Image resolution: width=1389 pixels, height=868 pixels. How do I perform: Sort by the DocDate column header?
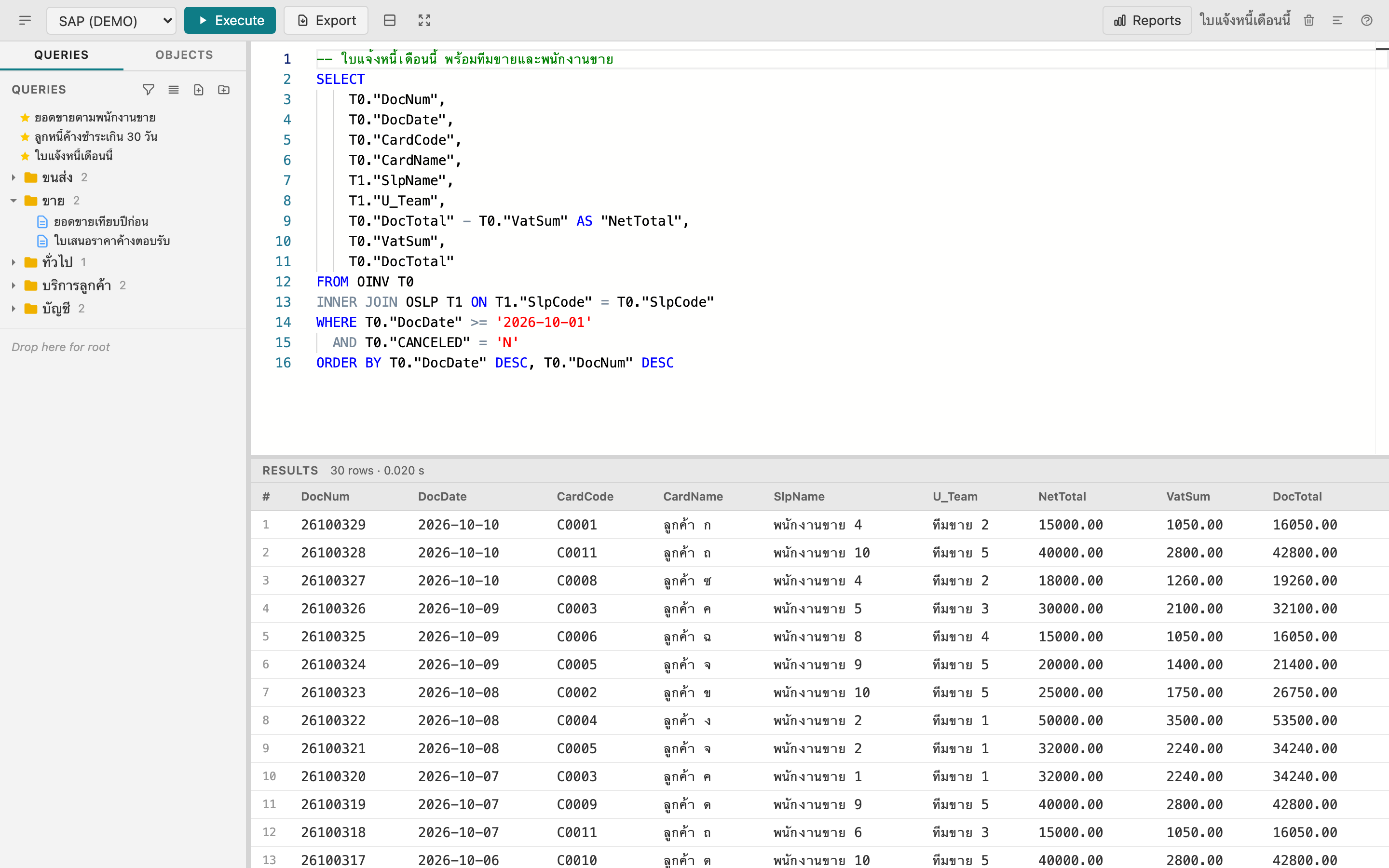click(x=442, y=497)
